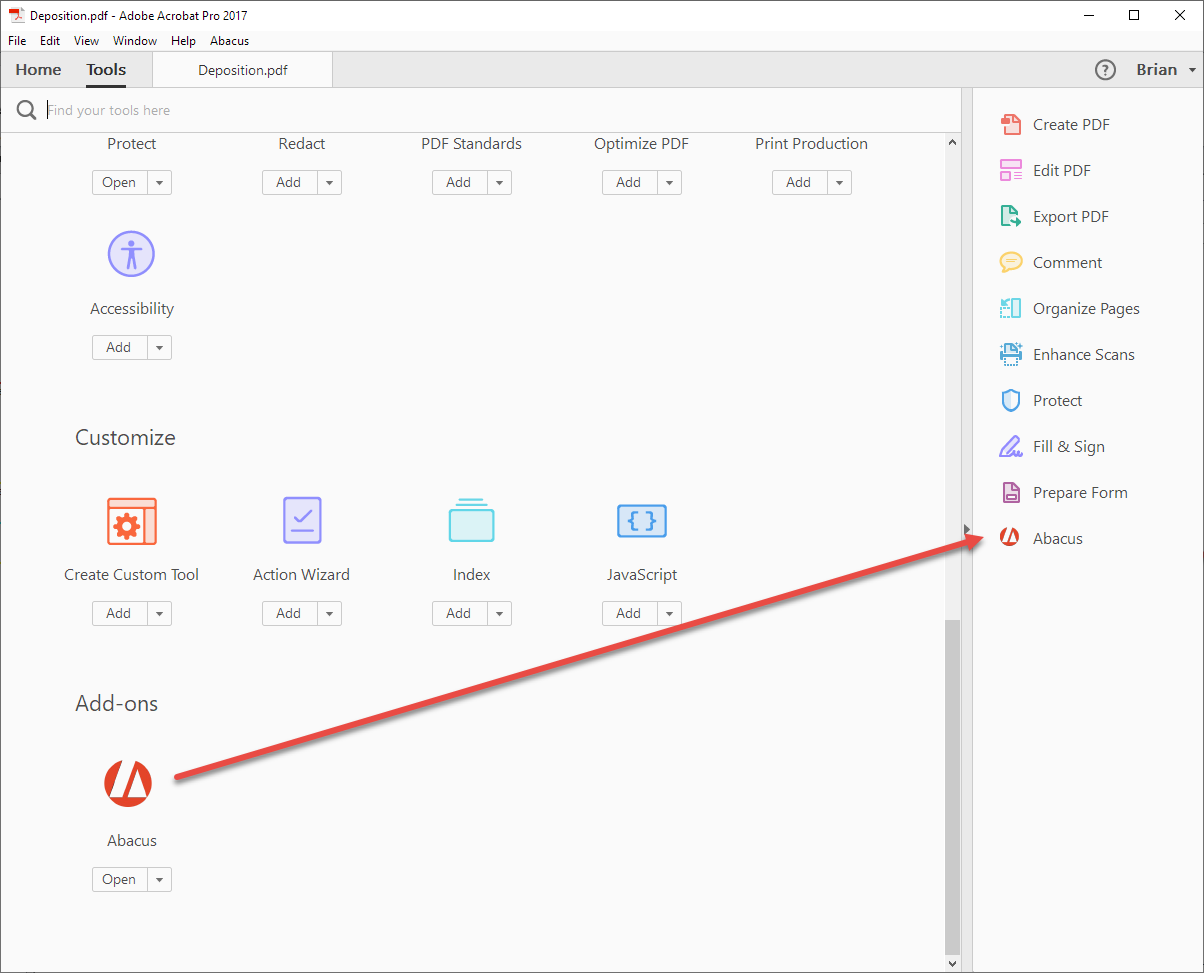Open the Accessibility tool icon
The height and width of the screenshot is (973, 1204).
(x=131, y=253)
